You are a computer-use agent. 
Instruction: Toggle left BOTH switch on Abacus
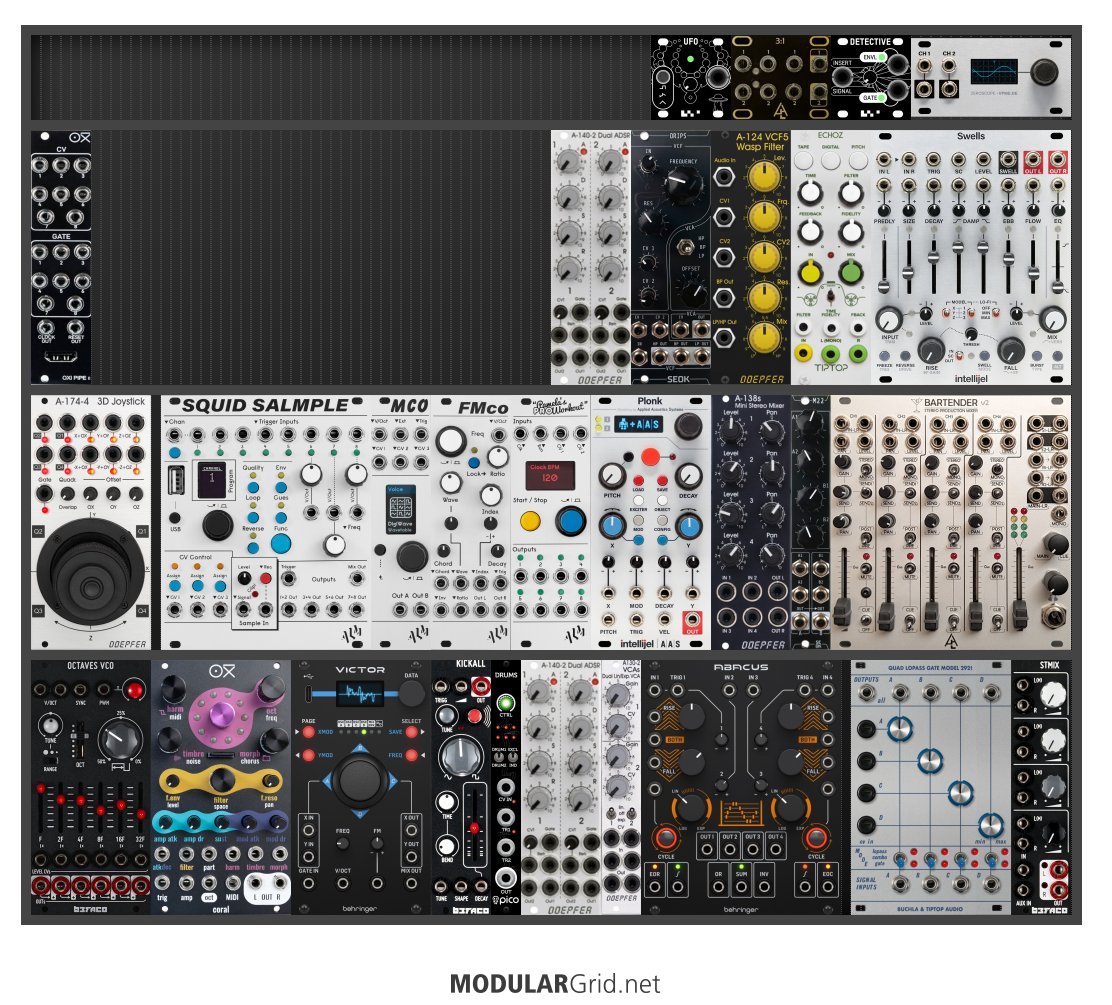click(x=675, y=740)
